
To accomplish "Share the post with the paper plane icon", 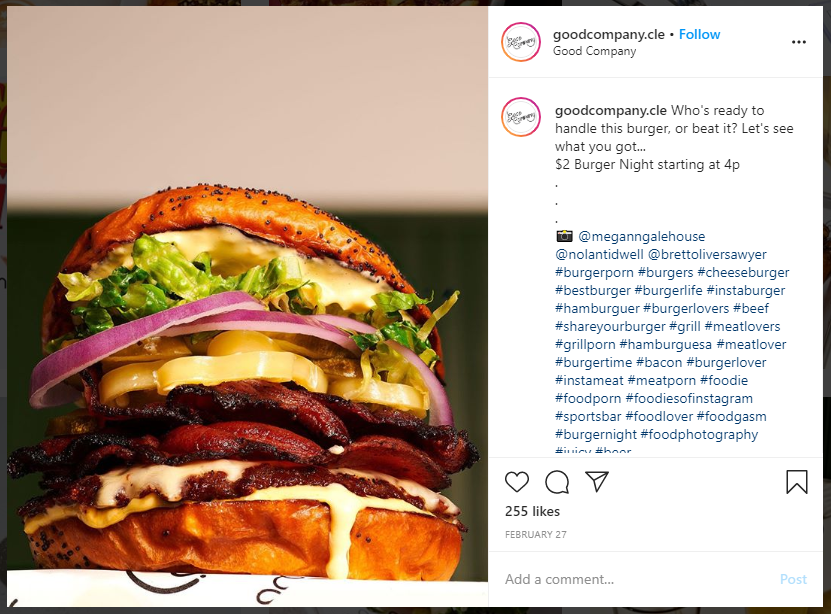I will (597, 481).
